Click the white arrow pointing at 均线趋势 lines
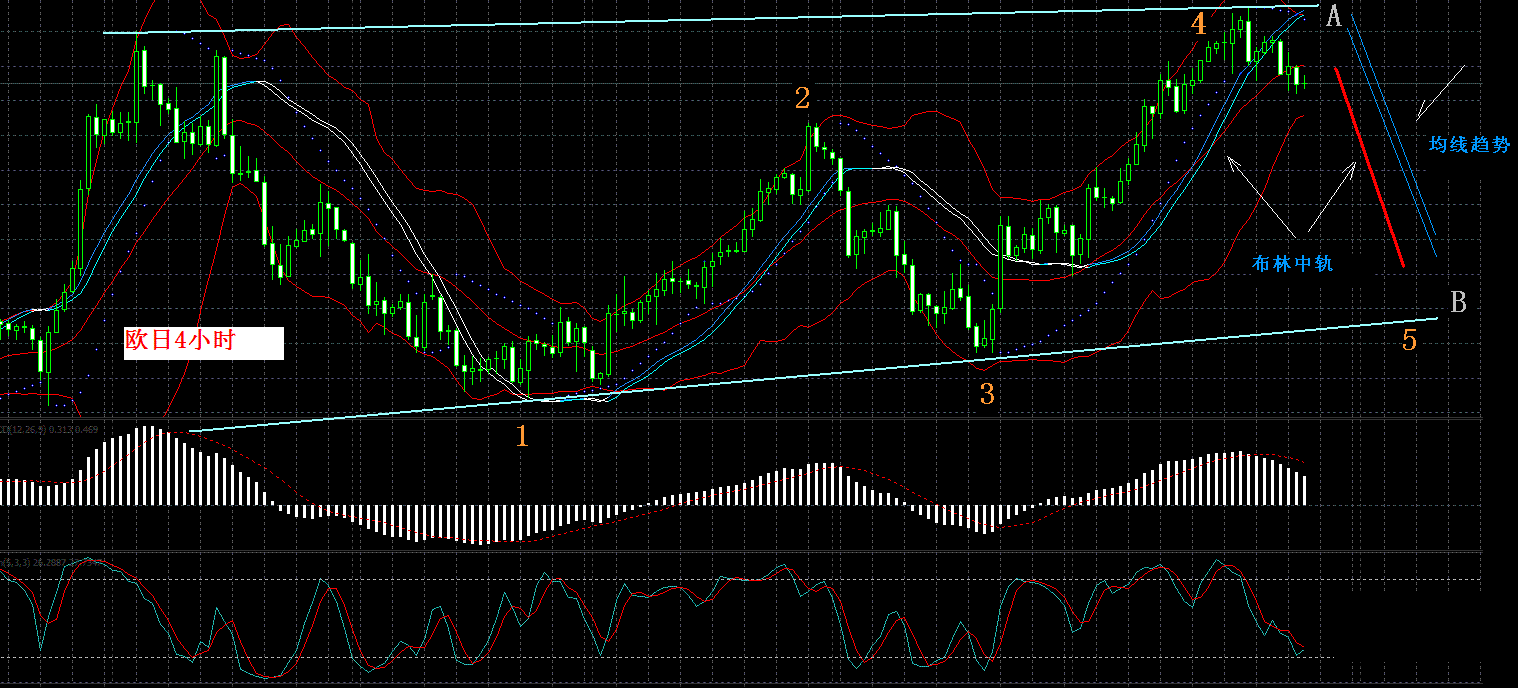1518x688 pixels. click(1440, 90)
